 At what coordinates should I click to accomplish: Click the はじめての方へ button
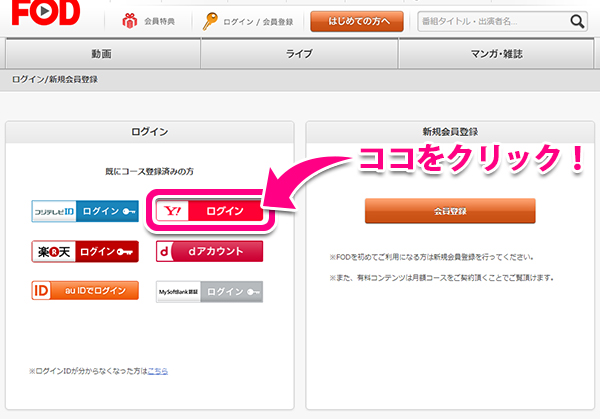pyautogui.click(x=357, y=21)
